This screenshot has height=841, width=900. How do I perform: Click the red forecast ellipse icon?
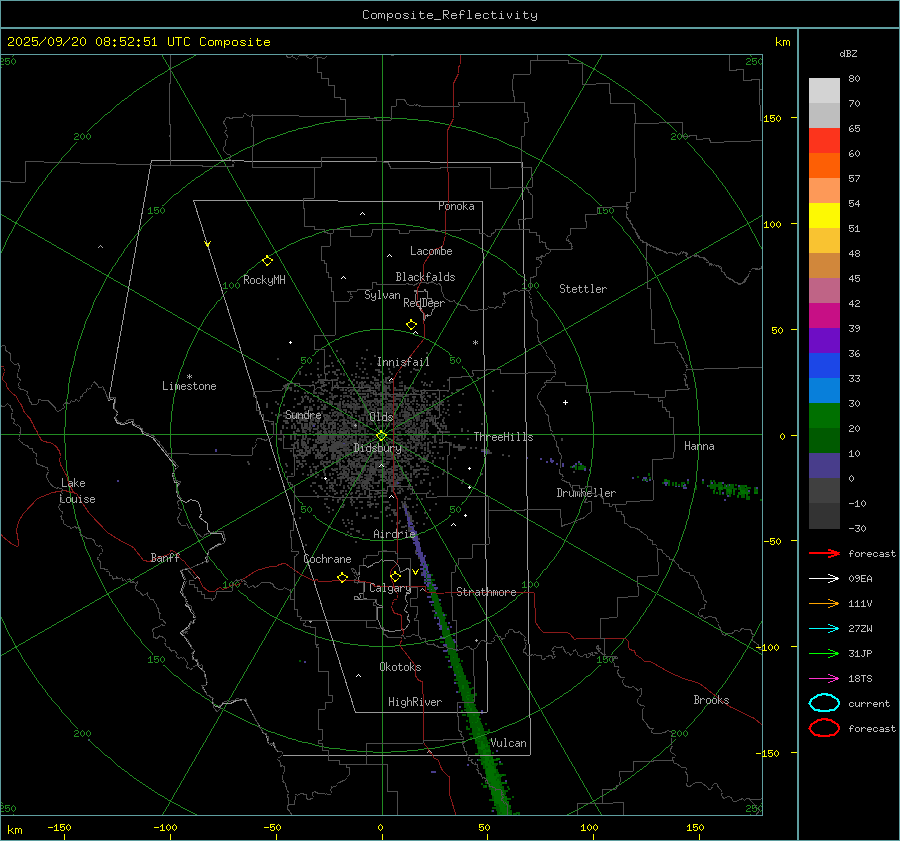point(824,728)
